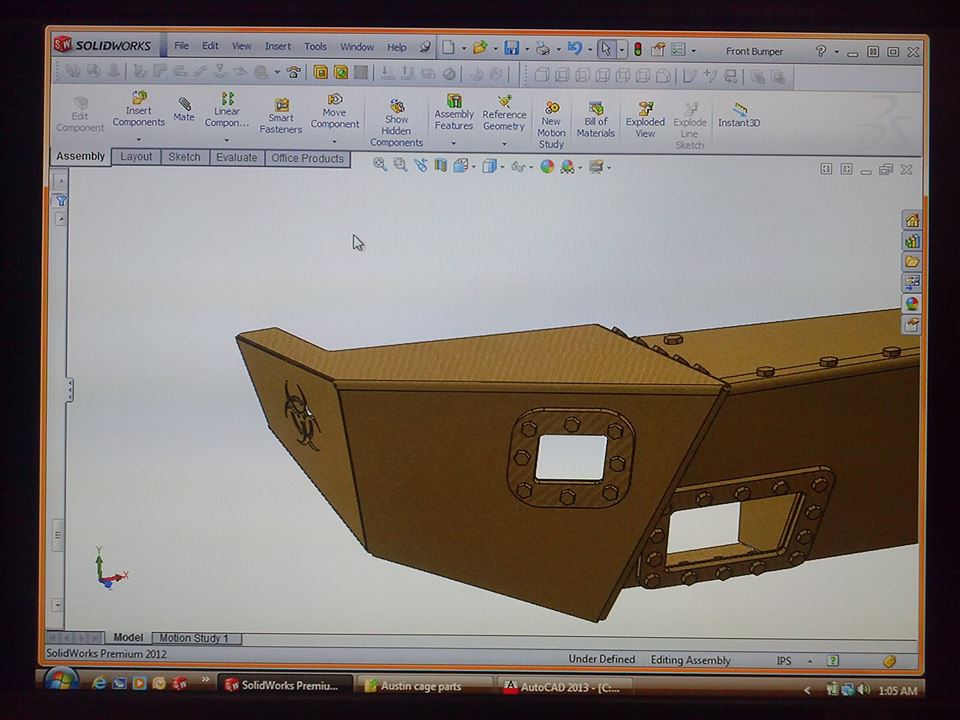This screenshot has width=960, height=720.
Task: Click the Zoom to Fit magnifier
Action: 380,165
